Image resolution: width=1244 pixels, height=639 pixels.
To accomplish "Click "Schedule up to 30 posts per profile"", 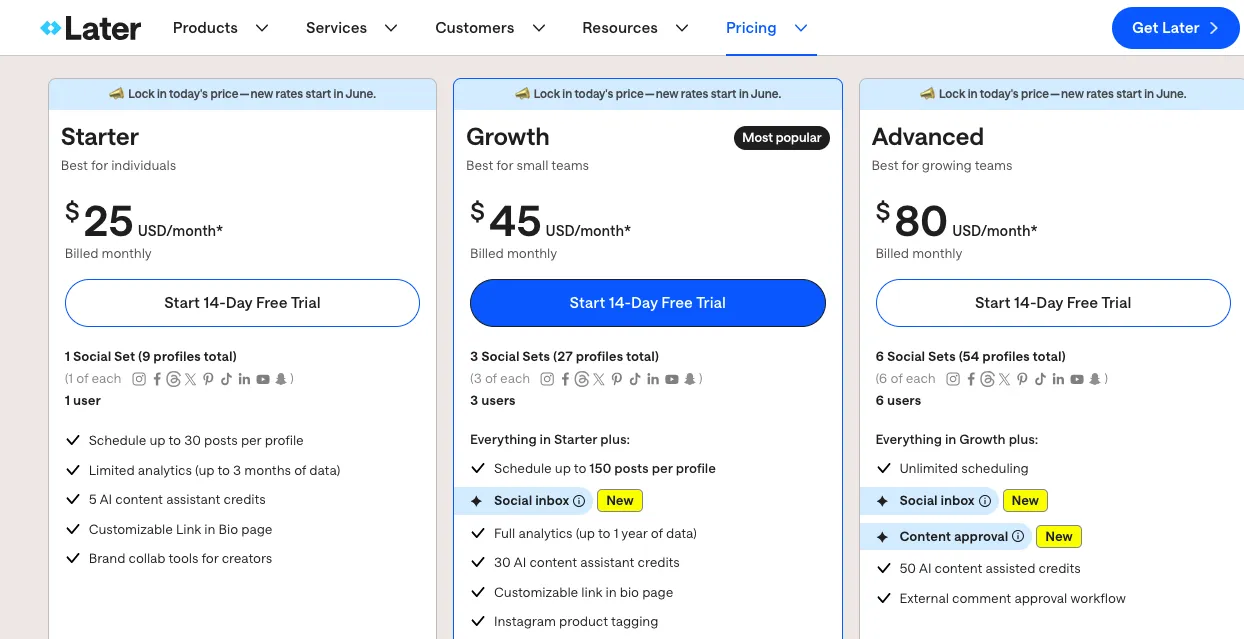I will pyautogui.click(x=196, y=441).
